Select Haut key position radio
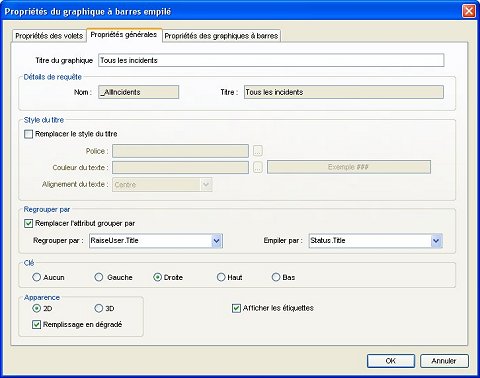480x378 pixels. coord(221,277)
